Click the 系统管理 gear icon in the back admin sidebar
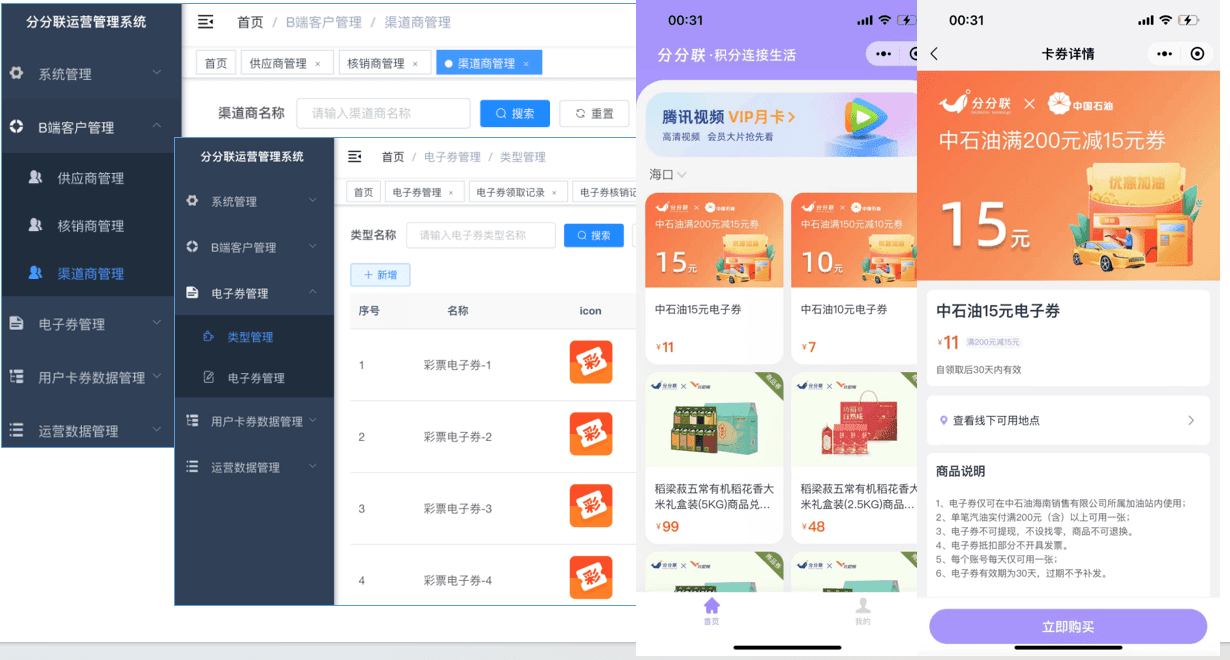1230x660 pixels. (x=16, y=73)
